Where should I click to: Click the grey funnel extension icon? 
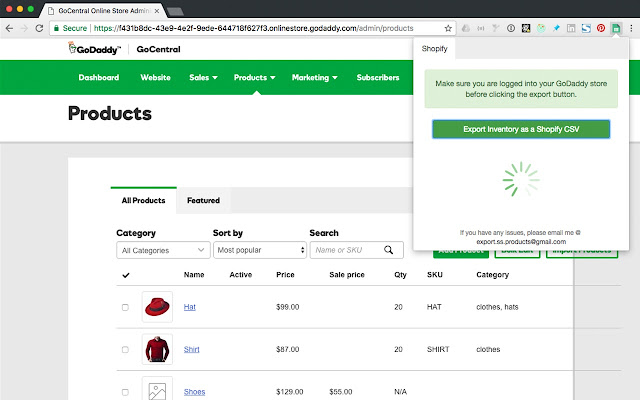[496, 28]
